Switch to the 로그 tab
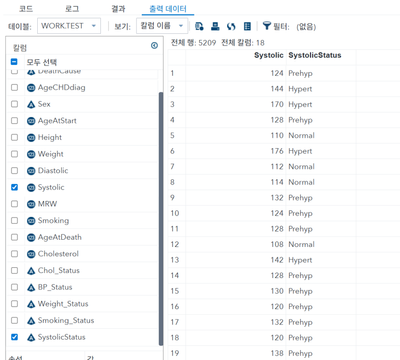This screenshot has width=400, height=360. pos(72,8)
